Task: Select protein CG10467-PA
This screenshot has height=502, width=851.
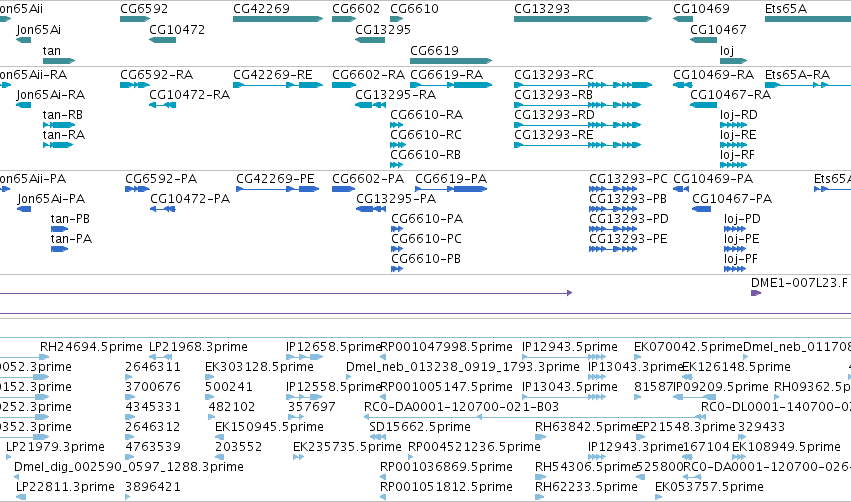Action: point(732,199)
